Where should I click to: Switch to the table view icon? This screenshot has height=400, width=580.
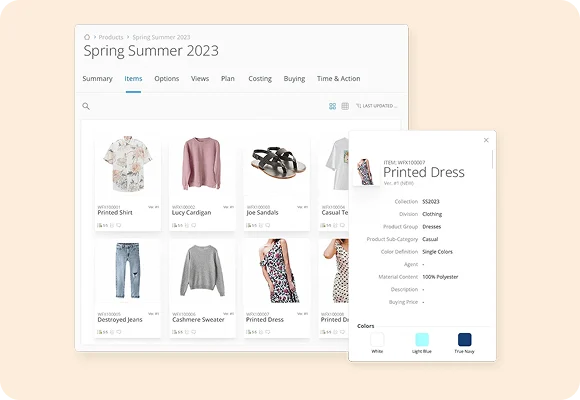point(345,106)
